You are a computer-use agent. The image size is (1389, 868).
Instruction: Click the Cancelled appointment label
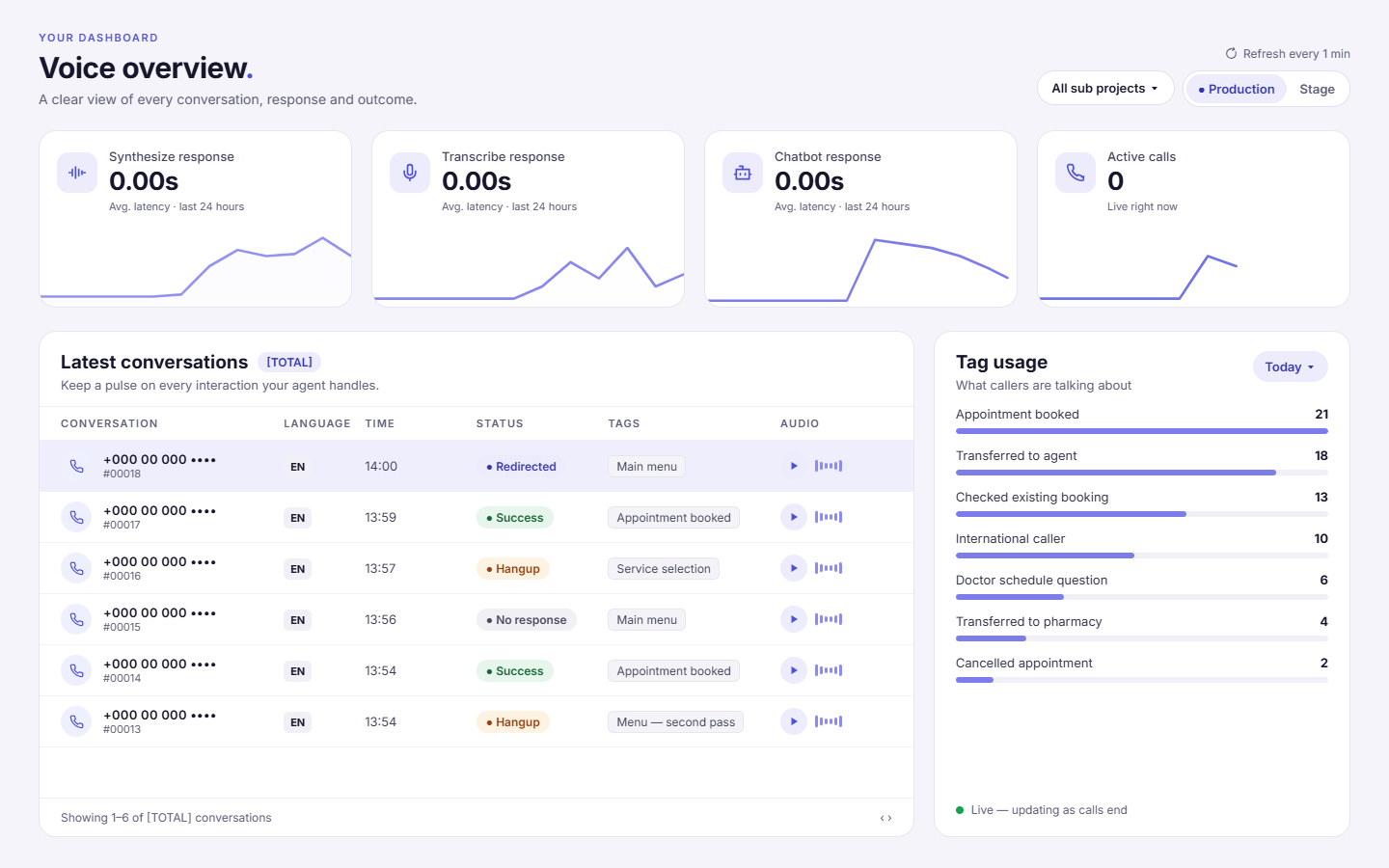pyautogui.click(x=1024, y=664)
